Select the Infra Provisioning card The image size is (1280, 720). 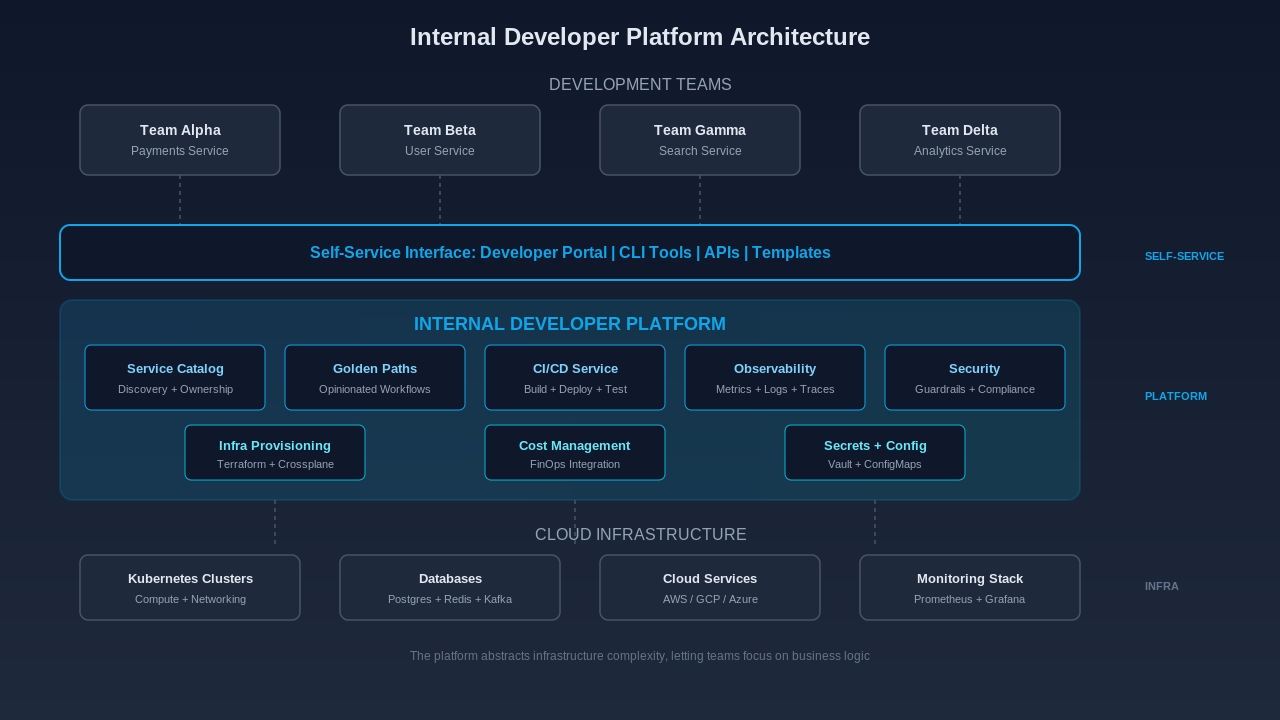click(x=275, y=453)
